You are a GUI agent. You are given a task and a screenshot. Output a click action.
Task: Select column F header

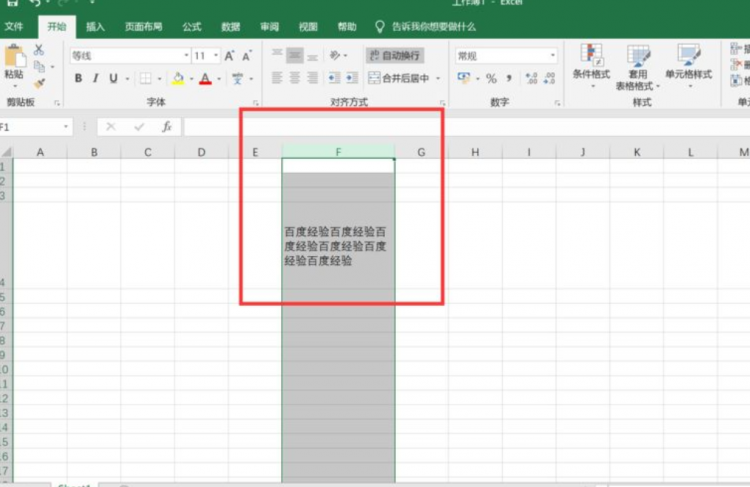338,152
